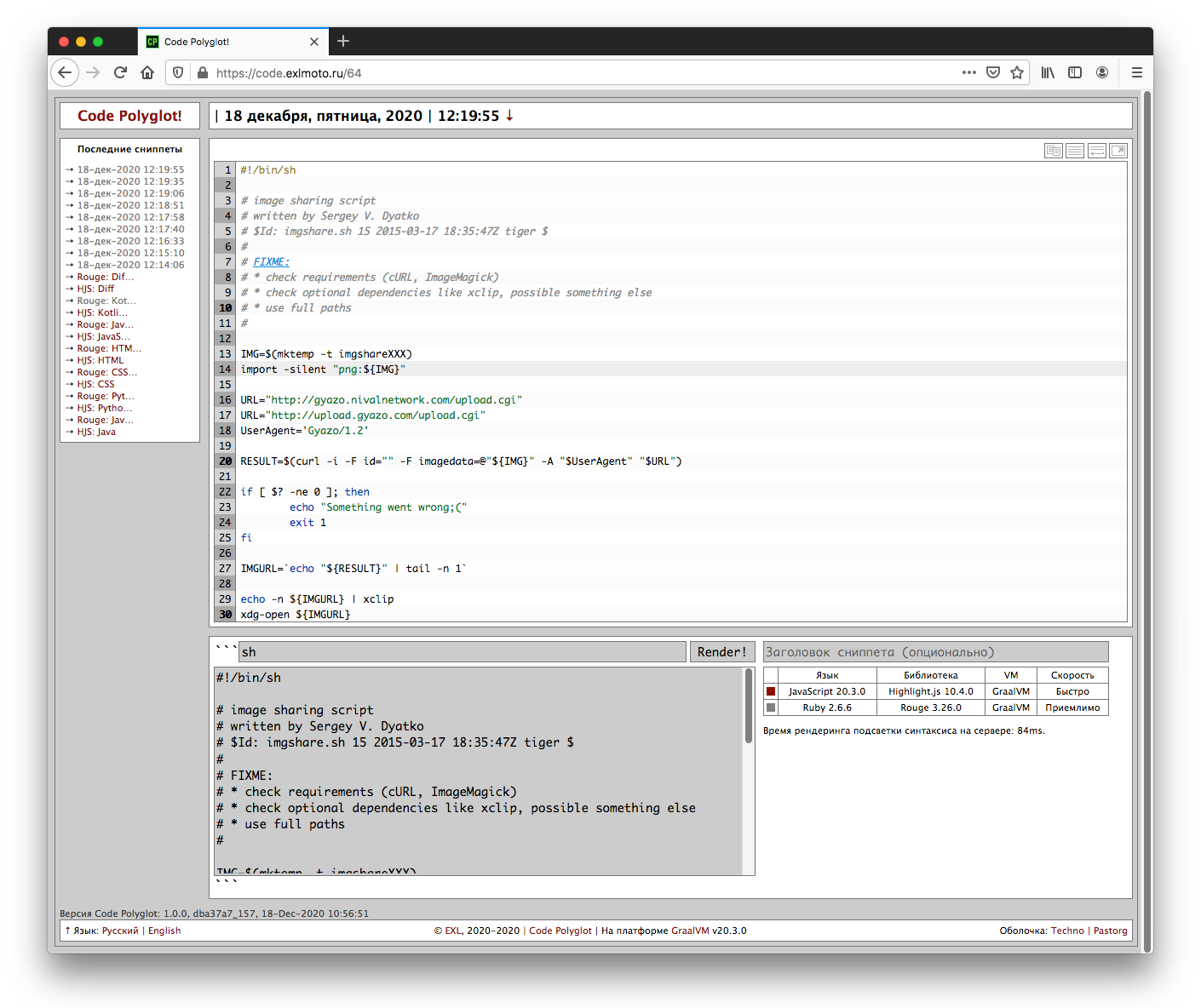Open the 'HJS: Diff' snippet

pyautogui.click(x=95, y=289)
